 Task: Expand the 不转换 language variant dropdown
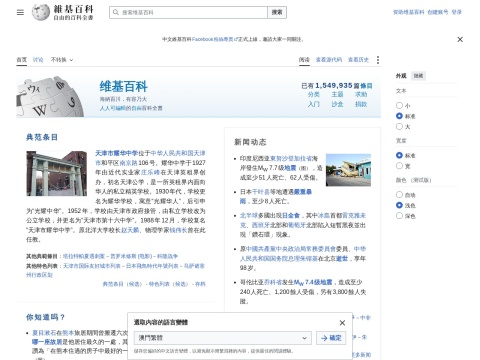(62, 60)
